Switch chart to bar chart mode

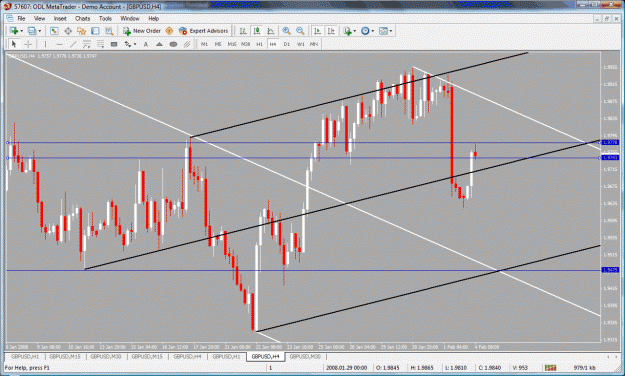(x=243, y=31)
